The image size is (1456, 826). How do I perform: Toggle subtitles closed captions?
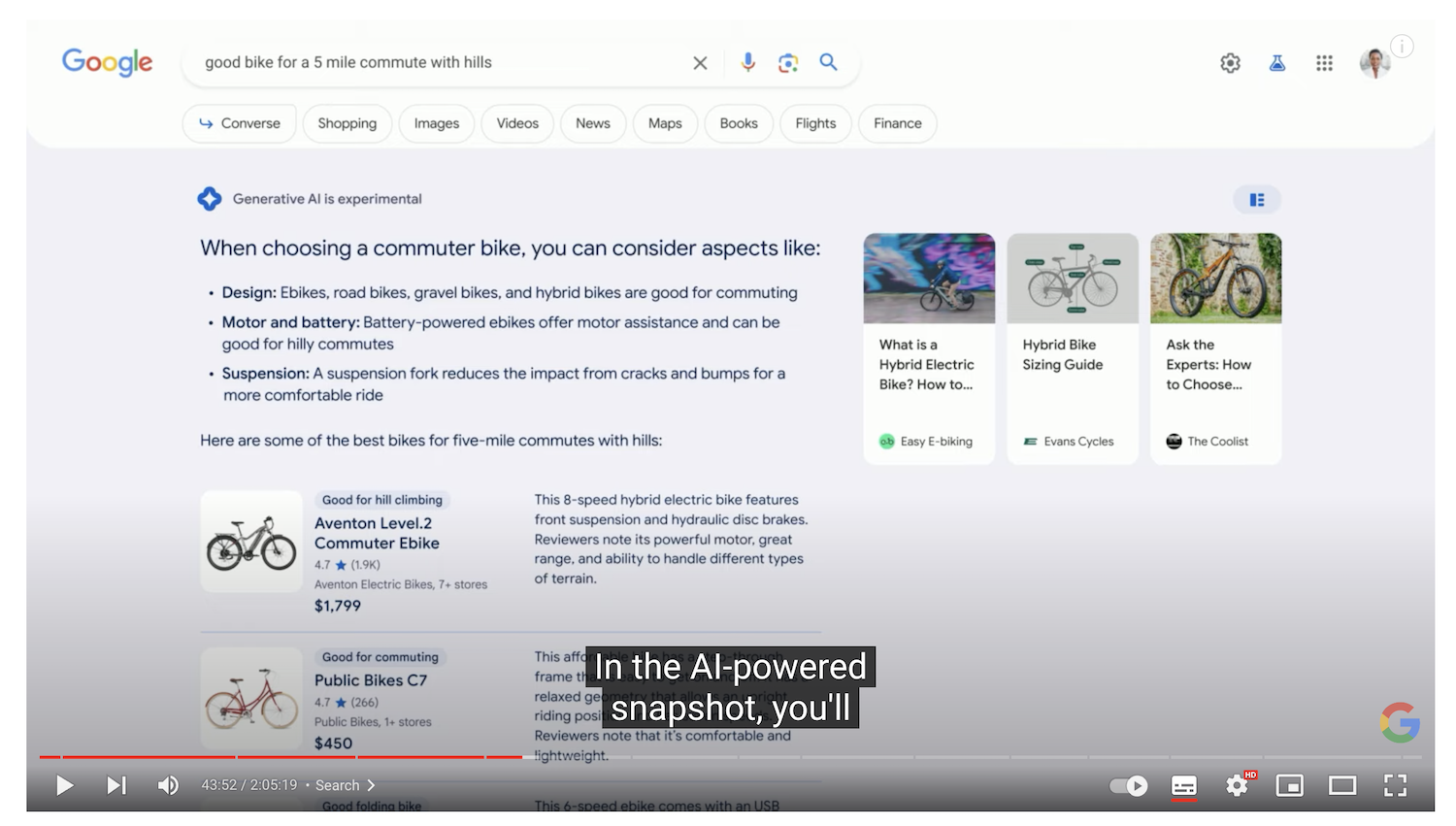pyautogui.click(x=1183, y=785)
